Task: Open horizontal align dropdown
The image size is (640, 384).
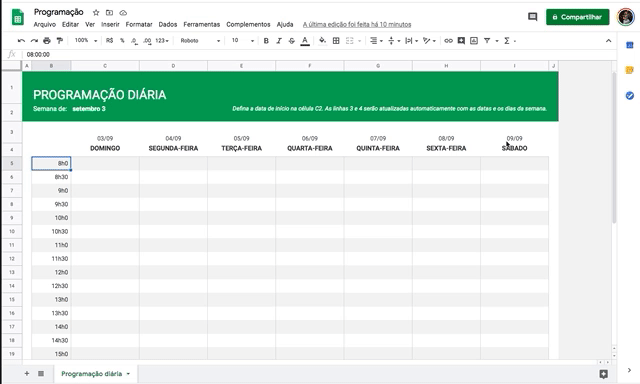Action: (x=376, y=40)
